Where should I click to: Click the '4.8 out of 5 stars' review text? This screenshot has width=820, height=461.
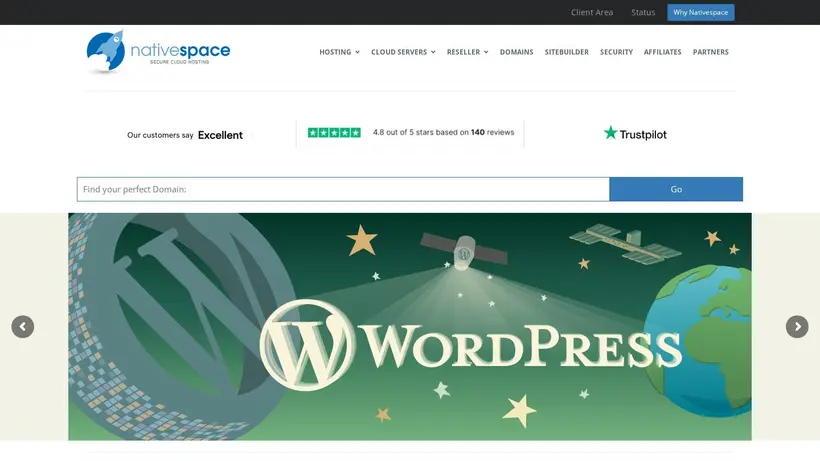click(x=443, y=132)
